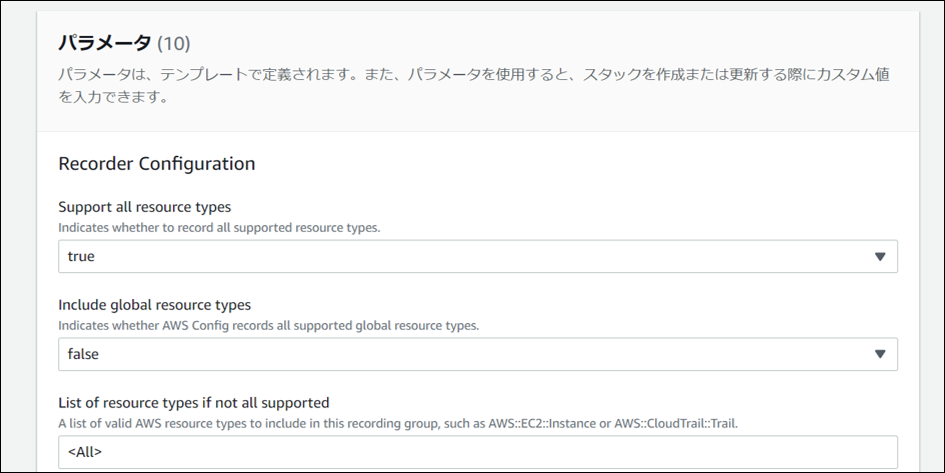Open the Support all resource types dropdown
This screenshot has height=473, width=945.
pyautogui.click(x=477, y=257)
